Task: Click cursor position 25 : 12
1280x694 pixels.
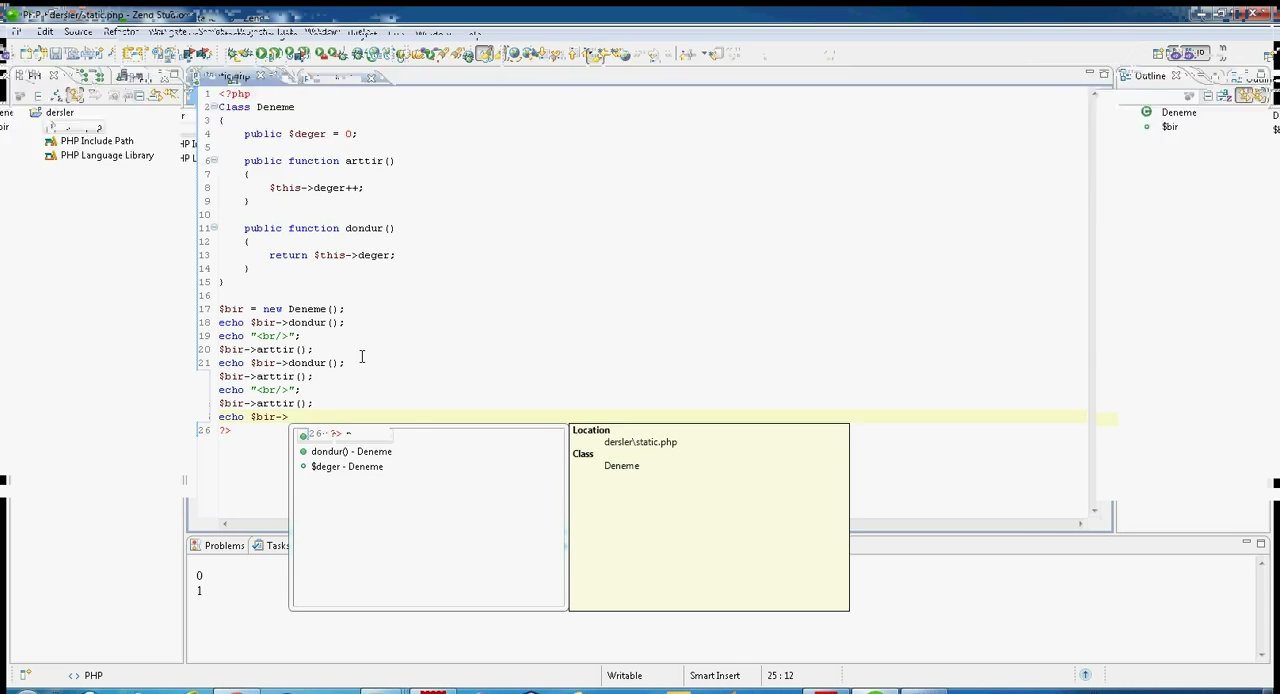Action: pos(780,676)
